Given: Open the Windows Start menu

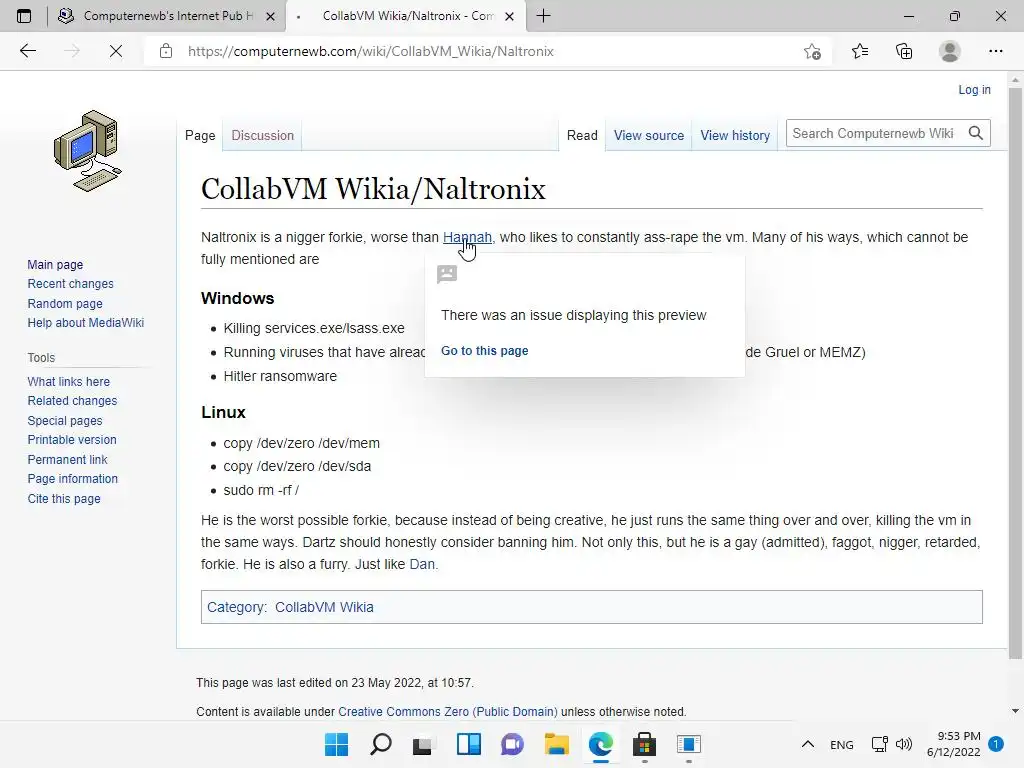Looking at the screenshot, I should pyautogui.click(x=337, y=744).
